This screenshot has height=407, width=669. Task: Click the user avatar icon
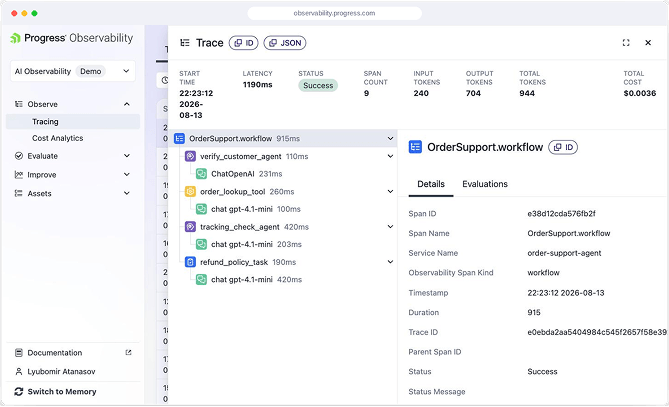(x=19, y=372)
